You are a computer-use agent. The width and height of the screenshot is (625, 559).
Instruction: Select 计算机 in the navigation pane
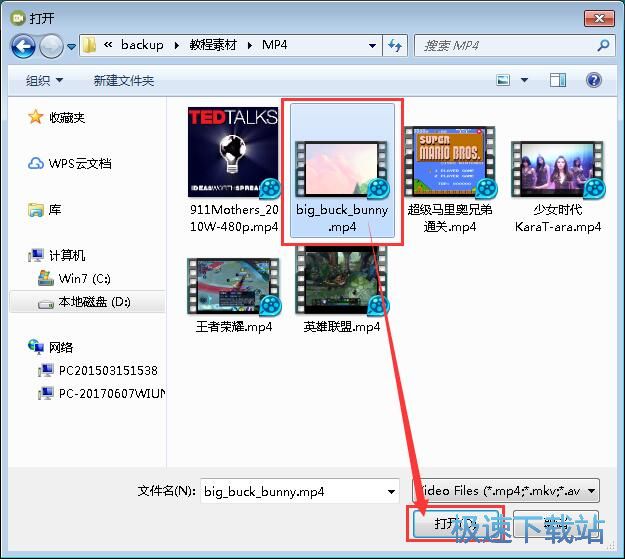(x=67, y=255)
